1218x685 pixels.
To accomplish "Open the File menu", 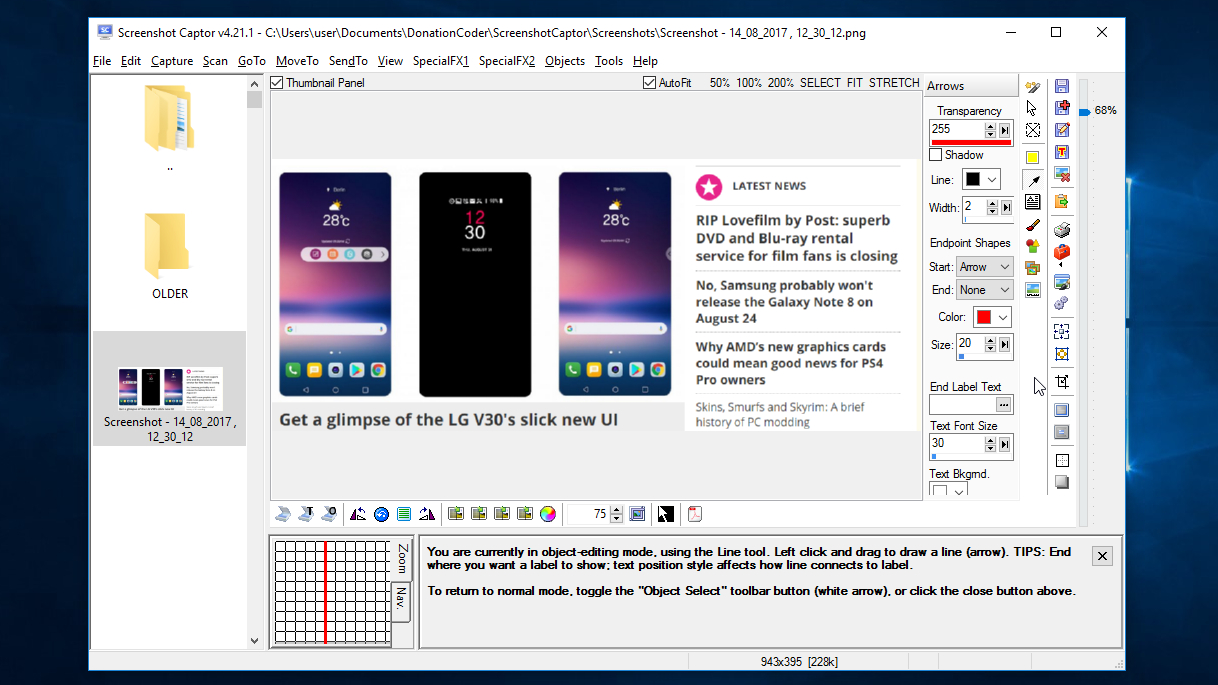I will point(102,61).
